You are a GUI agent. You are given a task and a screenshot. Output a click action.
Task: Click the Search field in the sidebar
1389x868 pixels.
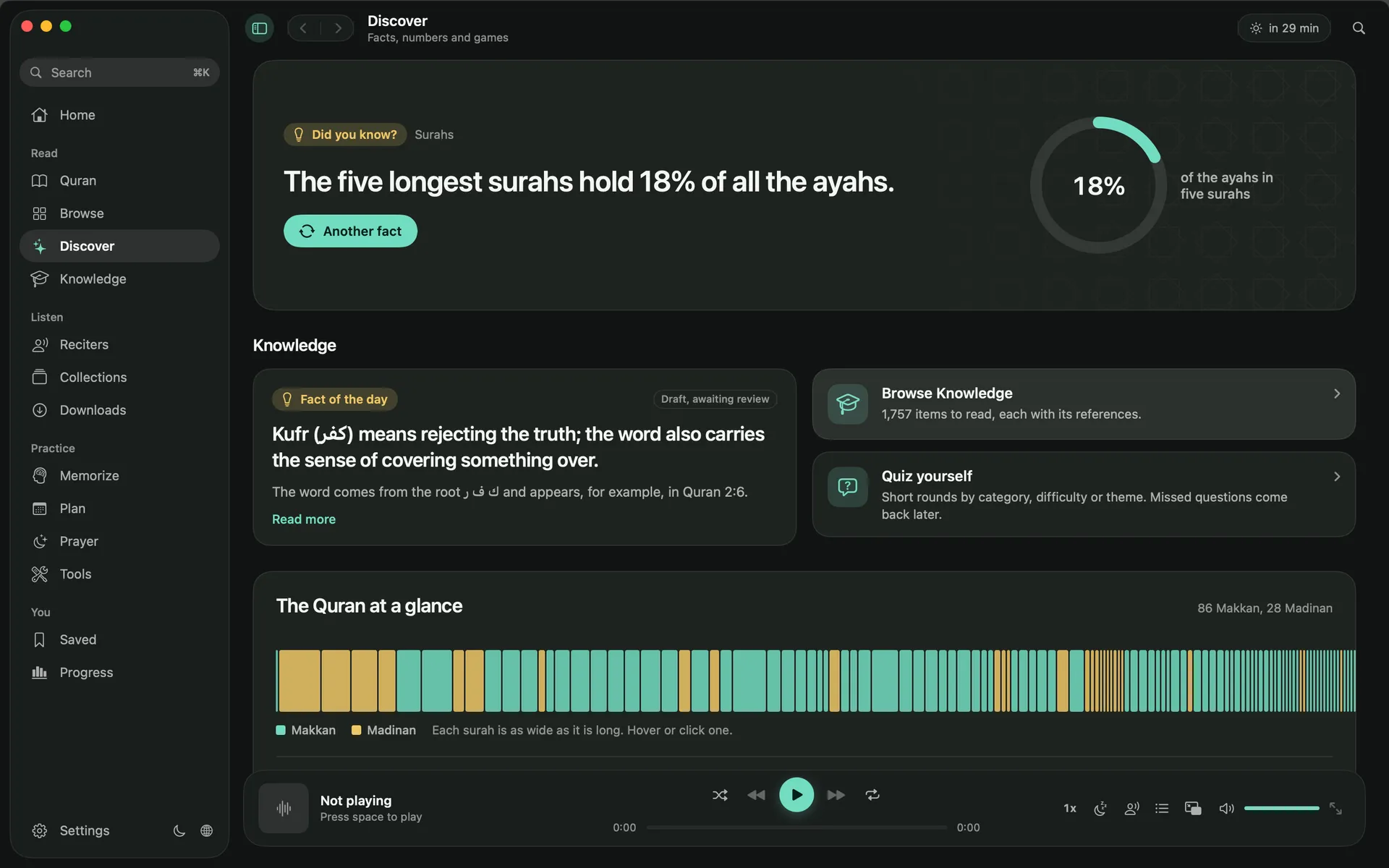pyautogui.click(x=119, y=72)
